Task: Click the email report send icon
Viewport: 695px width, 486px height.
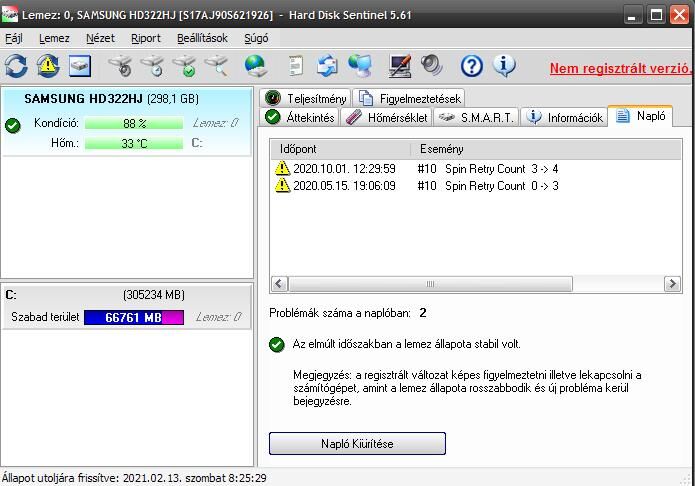Action: pyautogui.click(x=327, y=66)
